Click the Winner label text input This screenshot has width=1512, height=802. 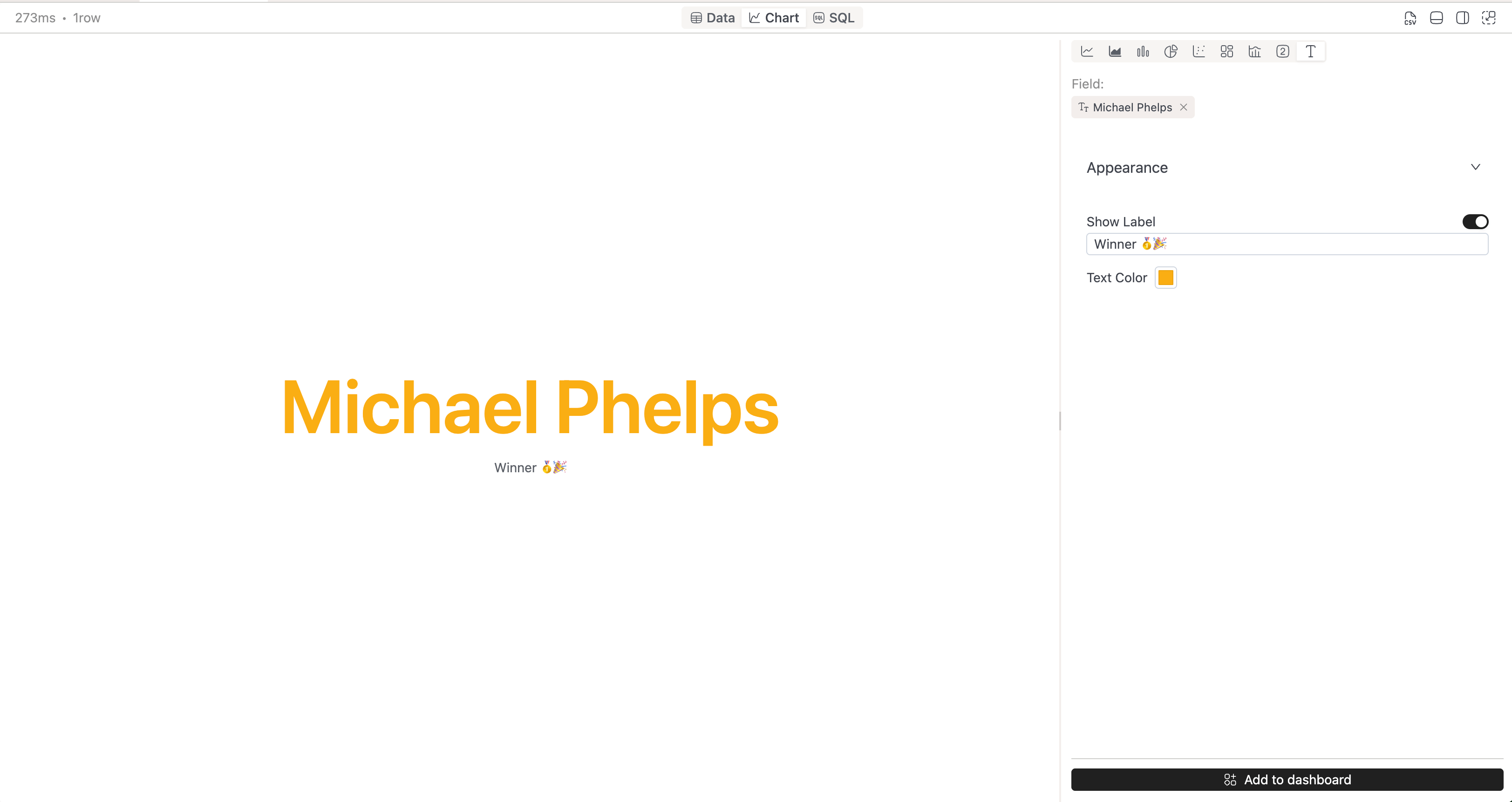[x=1287, y=244]
